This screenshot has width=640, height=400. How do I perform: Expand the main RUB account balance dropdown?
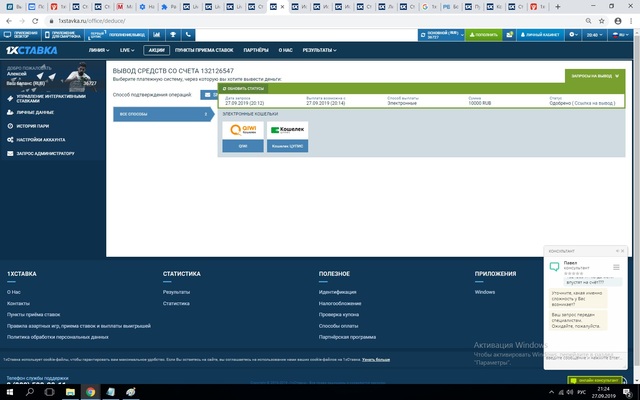442,35
